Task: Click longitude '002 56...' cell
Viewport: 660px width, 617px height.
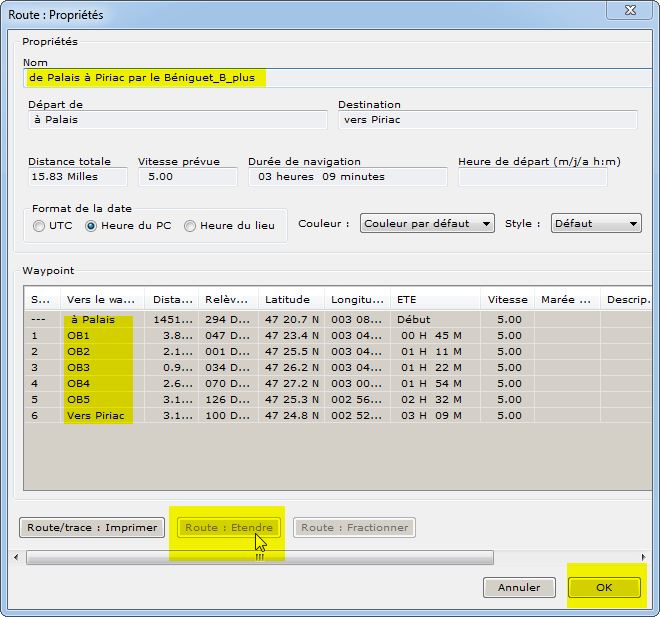Action: (357, 399)
